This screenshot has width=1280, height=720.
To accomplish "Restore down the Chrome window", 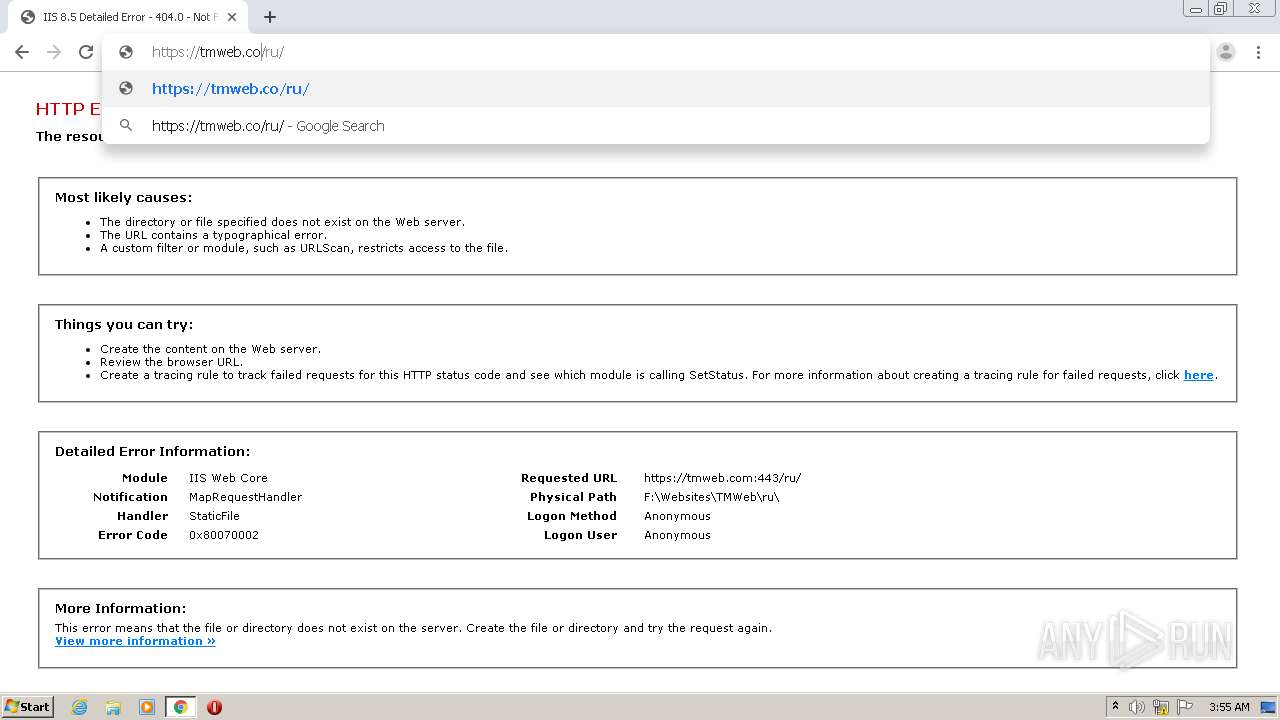I will pyautogui.click(x=1221, y=8).
